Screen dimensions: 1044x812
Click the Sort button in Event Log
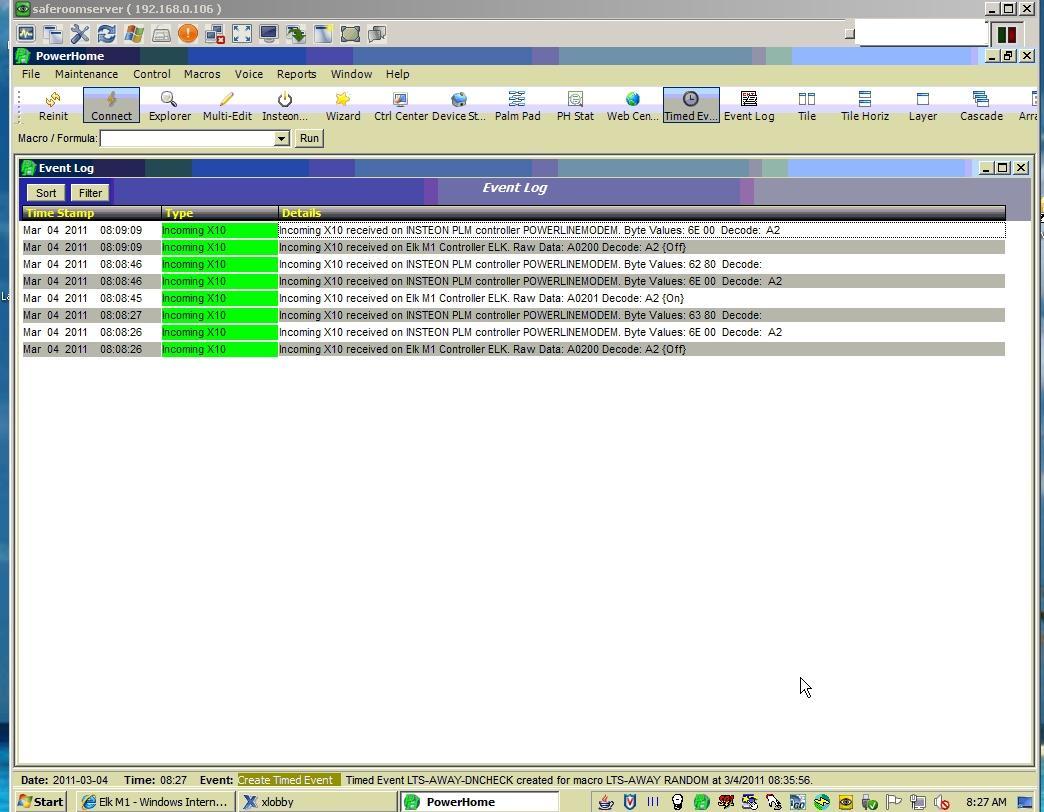[x=46, y=193]
